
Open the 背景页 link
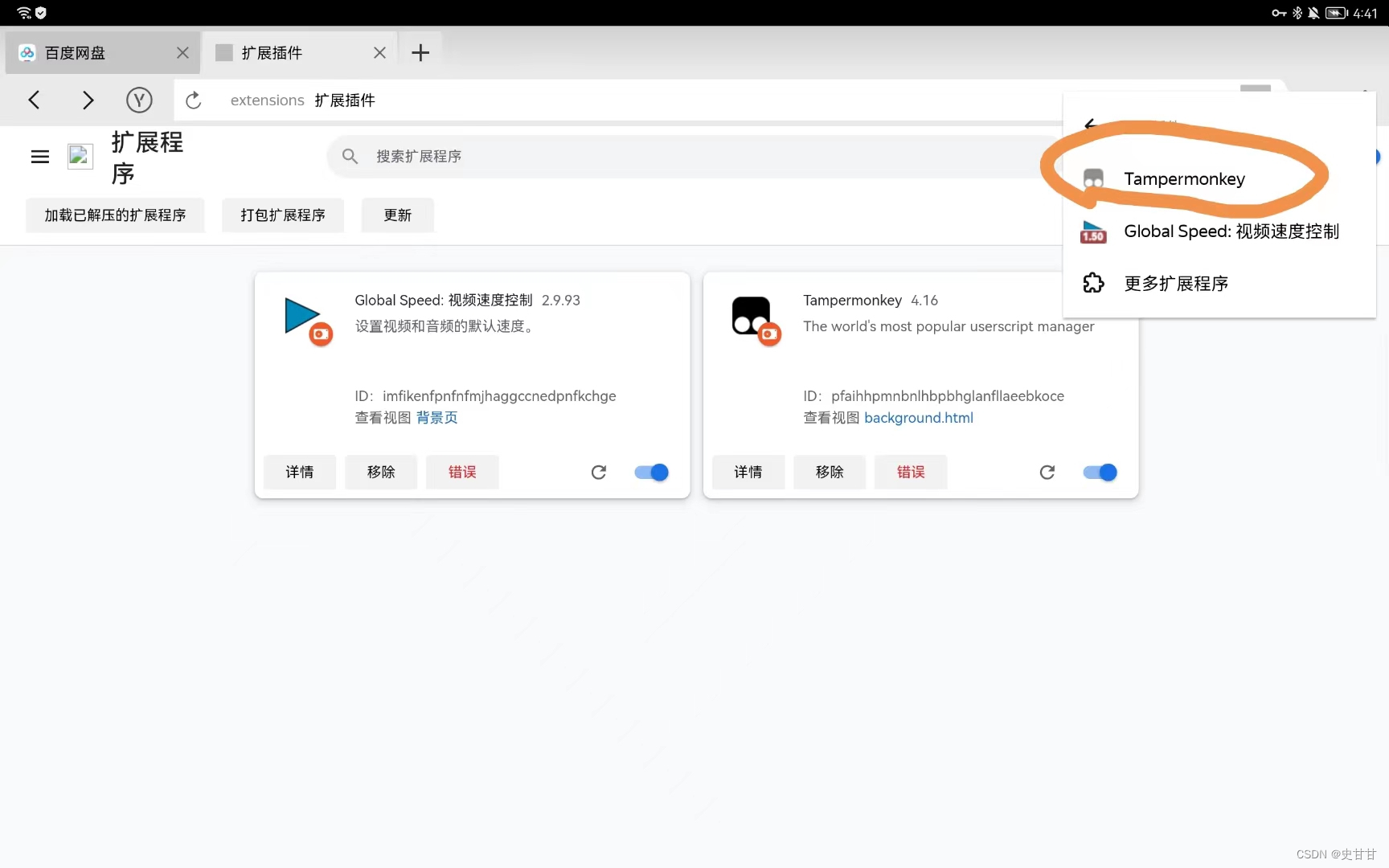click(436, 418)
